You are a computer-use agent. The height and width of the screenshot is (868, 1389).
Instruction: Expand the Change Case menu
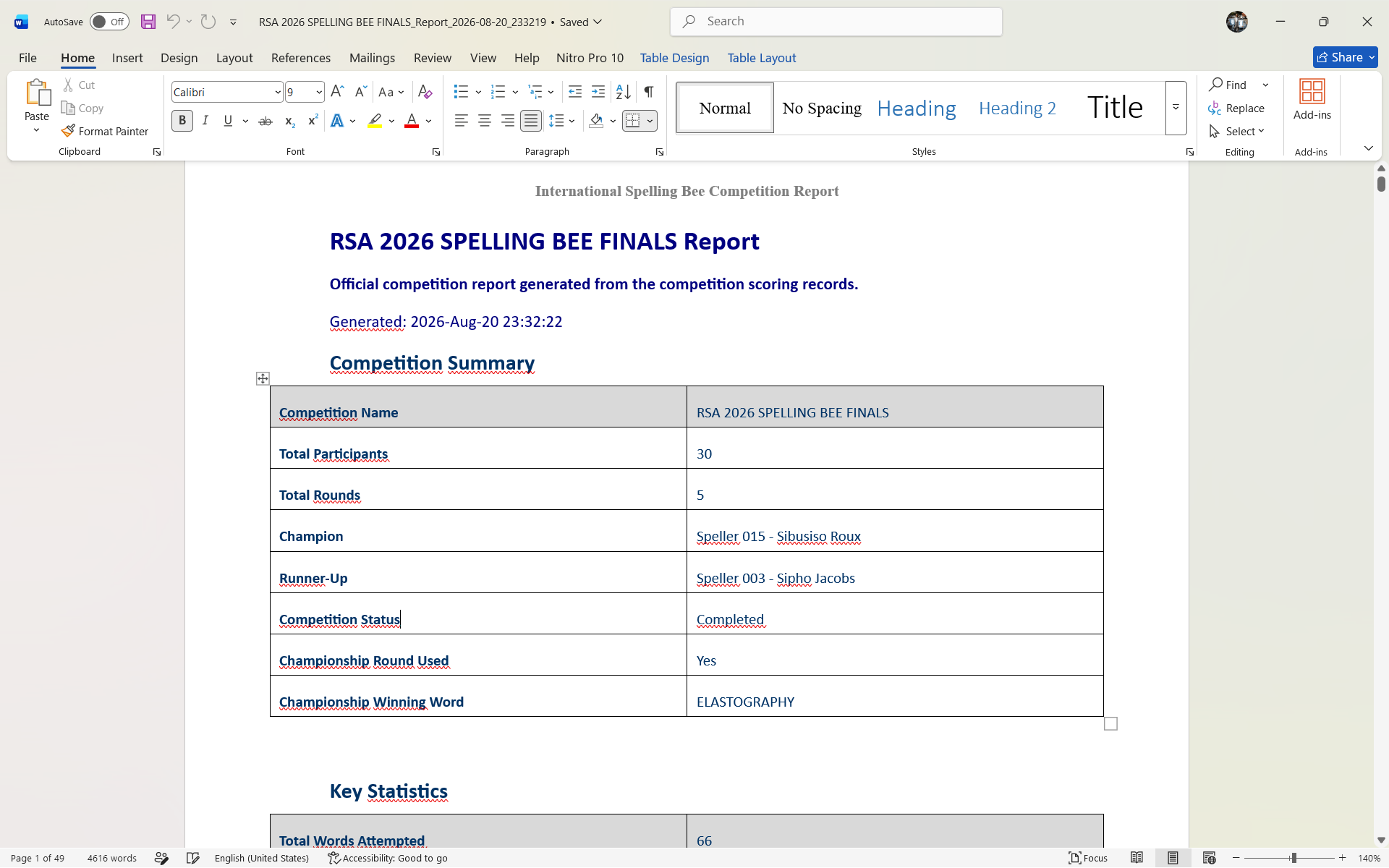click(x=391, y=92)
